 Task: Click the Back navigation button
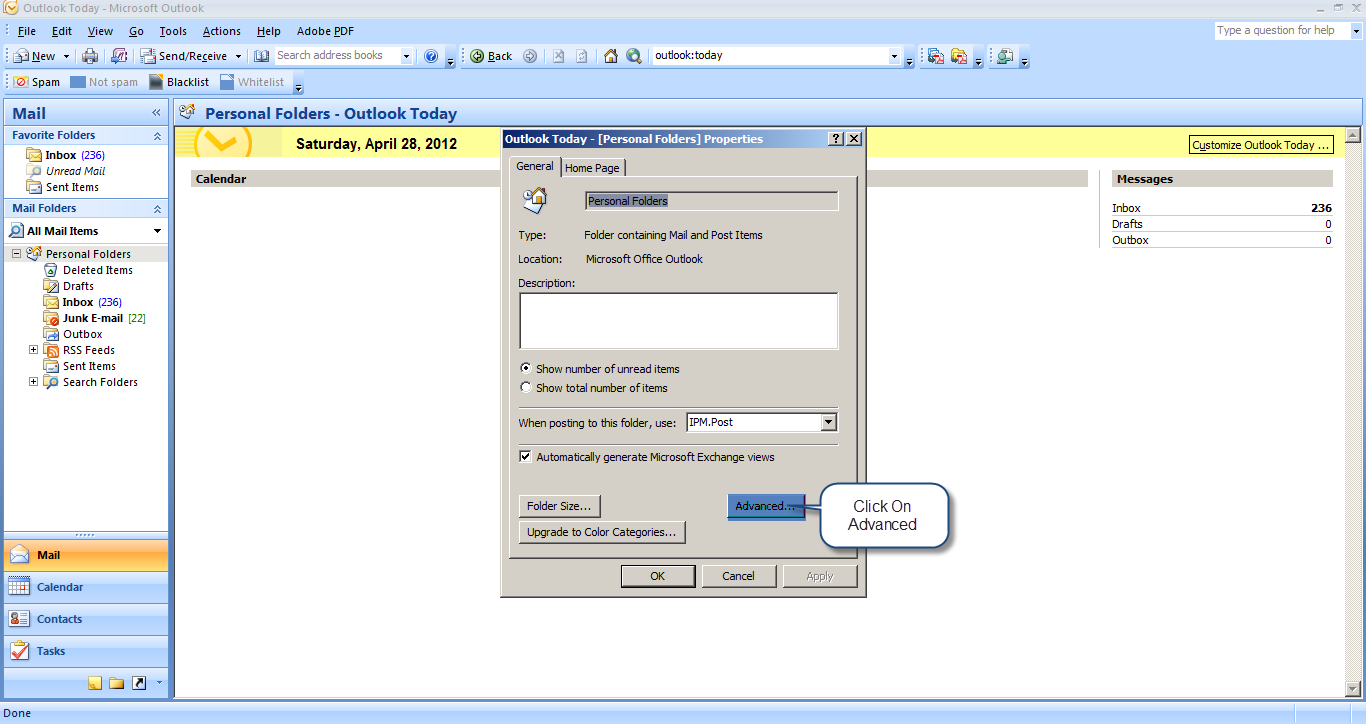click(x=491, y=56)
